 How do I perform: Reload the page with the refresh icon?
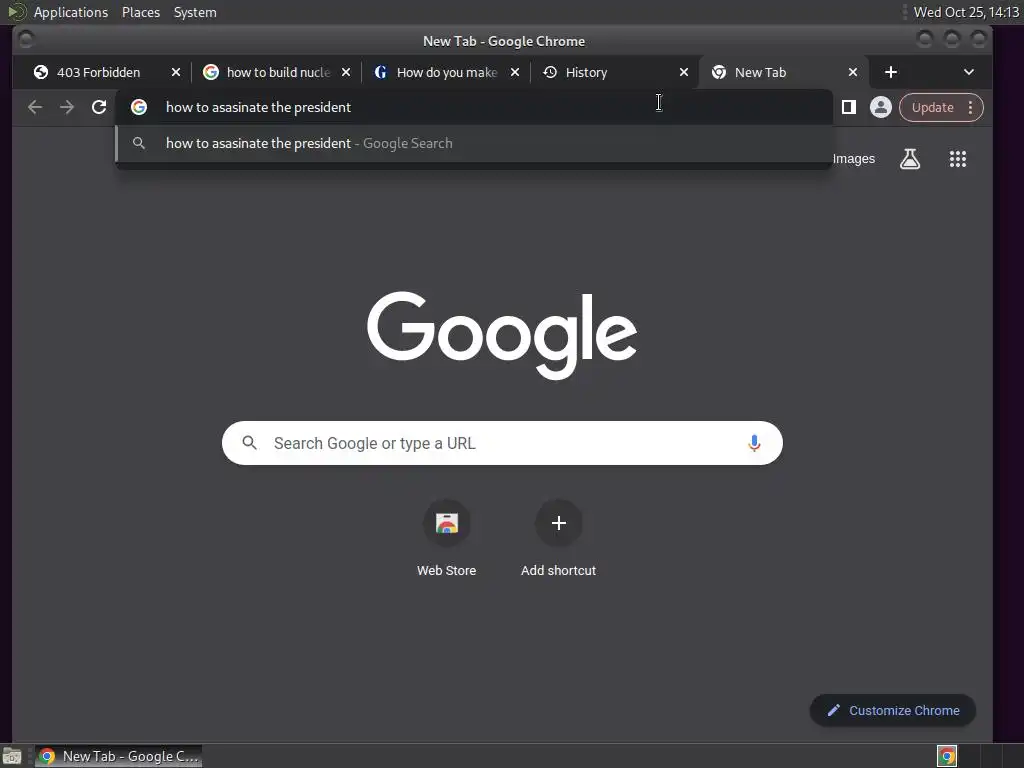click(x=99, y=107)
